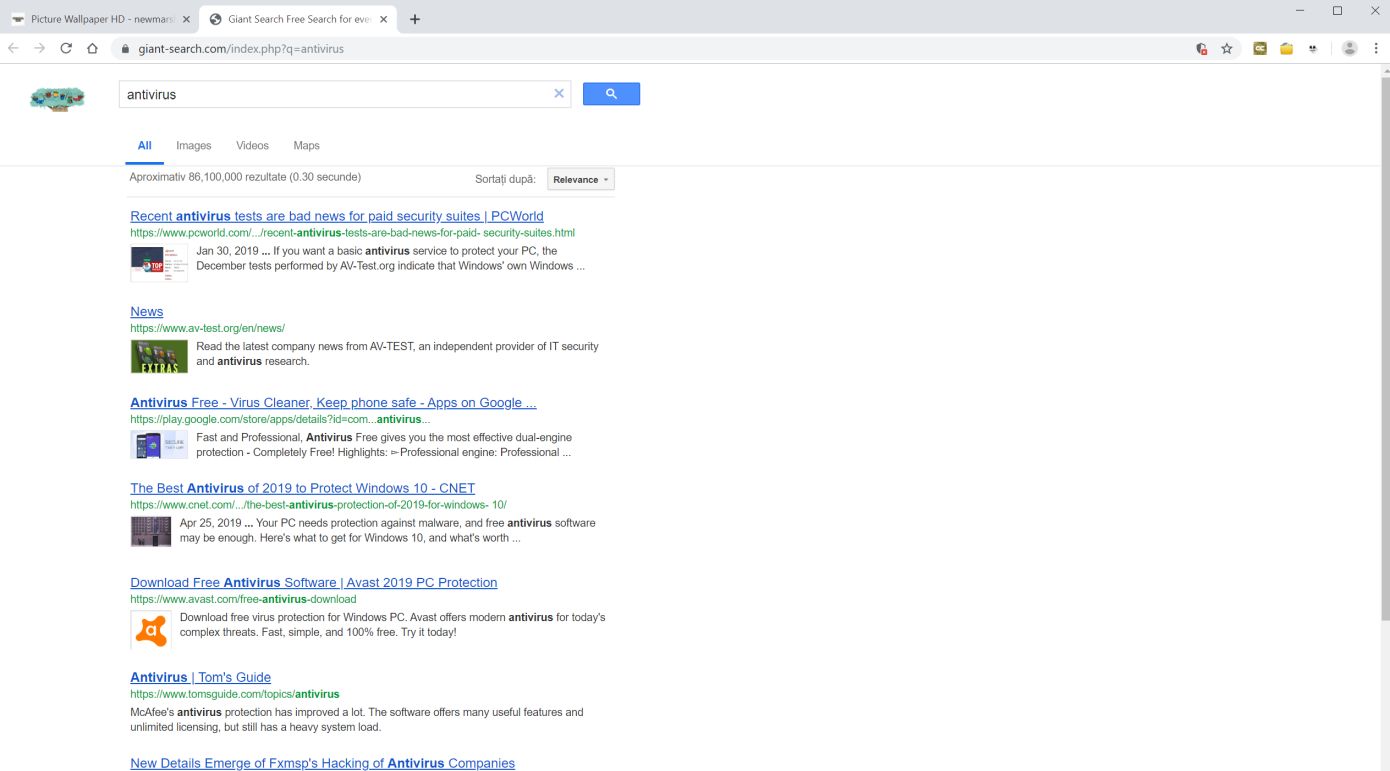Select the All results tab
This screenshot has width=1390, height=771.
point(145,146)
